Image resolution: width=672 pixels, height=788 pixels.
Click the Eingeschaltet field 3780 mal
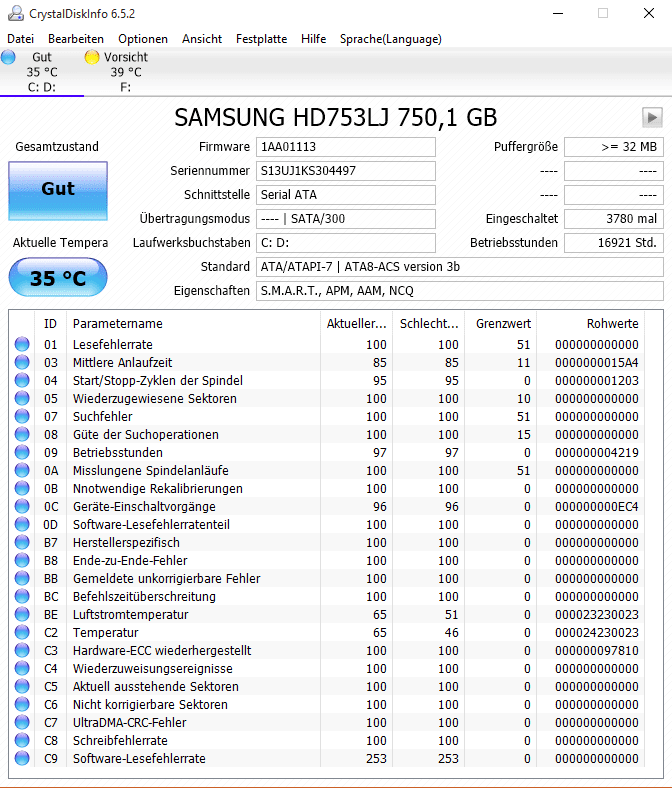tap(614, 219)
